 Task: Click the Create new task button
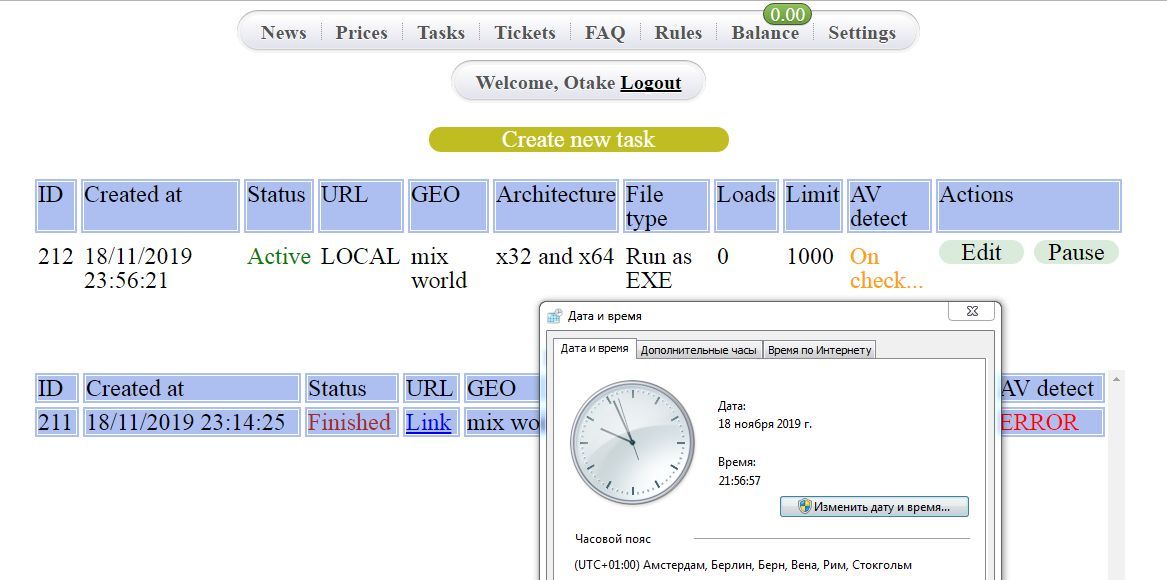(578, 139)
